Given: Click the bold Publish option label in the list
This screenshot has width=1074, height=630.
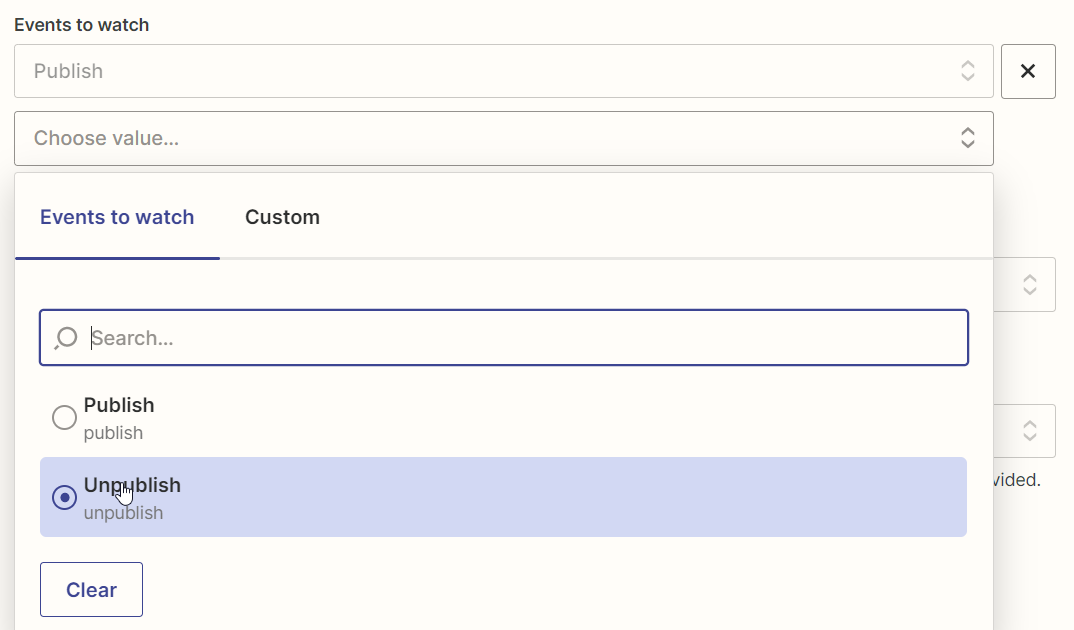Looking at the screenshot, I should pyautogui.click(x=119, y=405).
